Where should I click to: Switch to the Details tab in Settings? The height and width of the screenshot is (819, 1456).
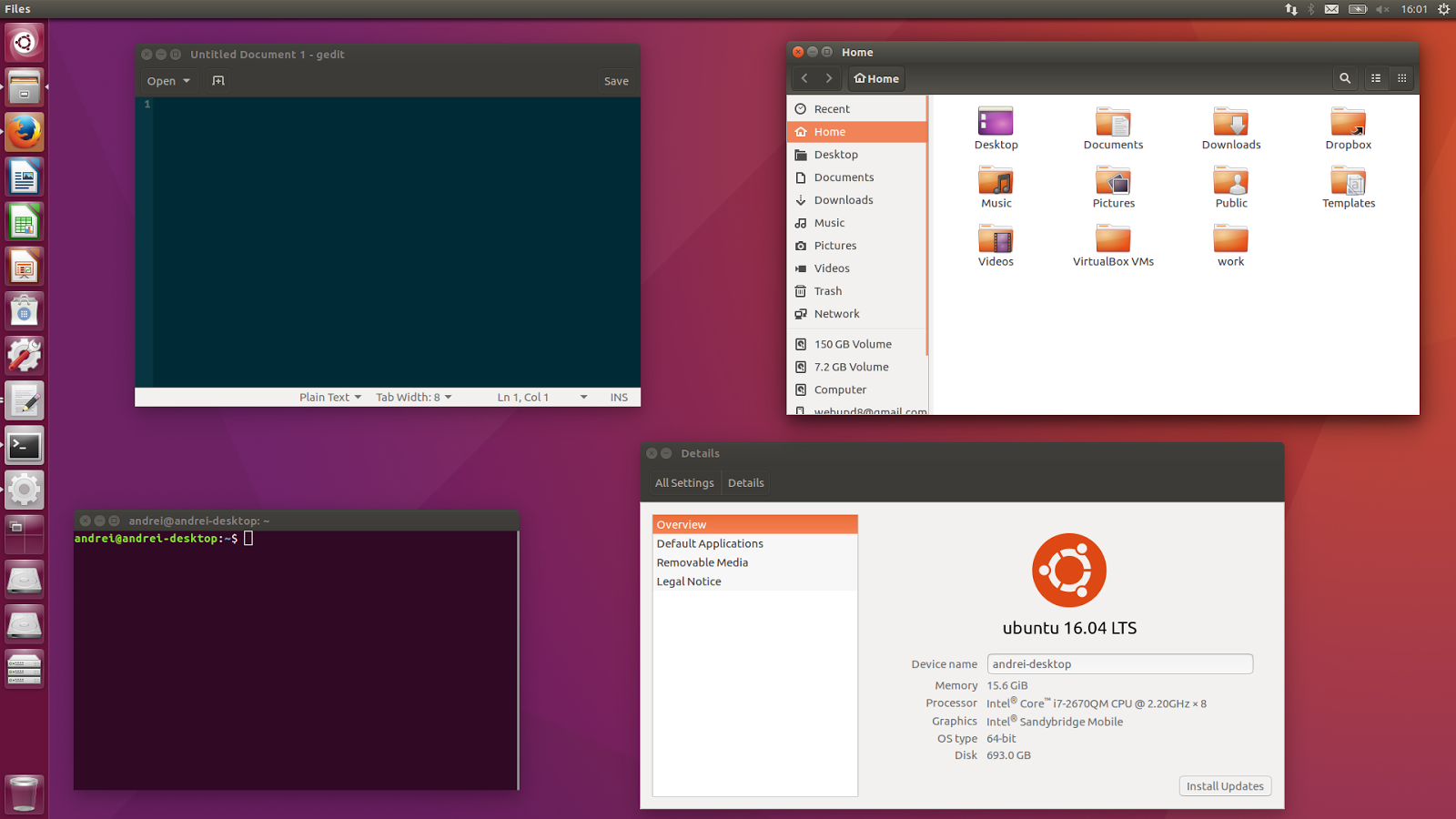pos(745,482)
